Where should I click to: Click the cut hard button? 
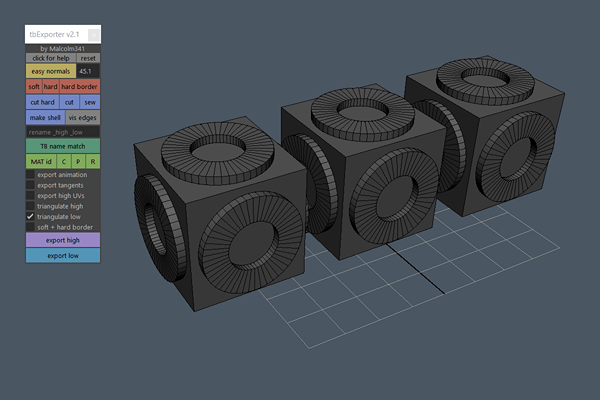42,102
